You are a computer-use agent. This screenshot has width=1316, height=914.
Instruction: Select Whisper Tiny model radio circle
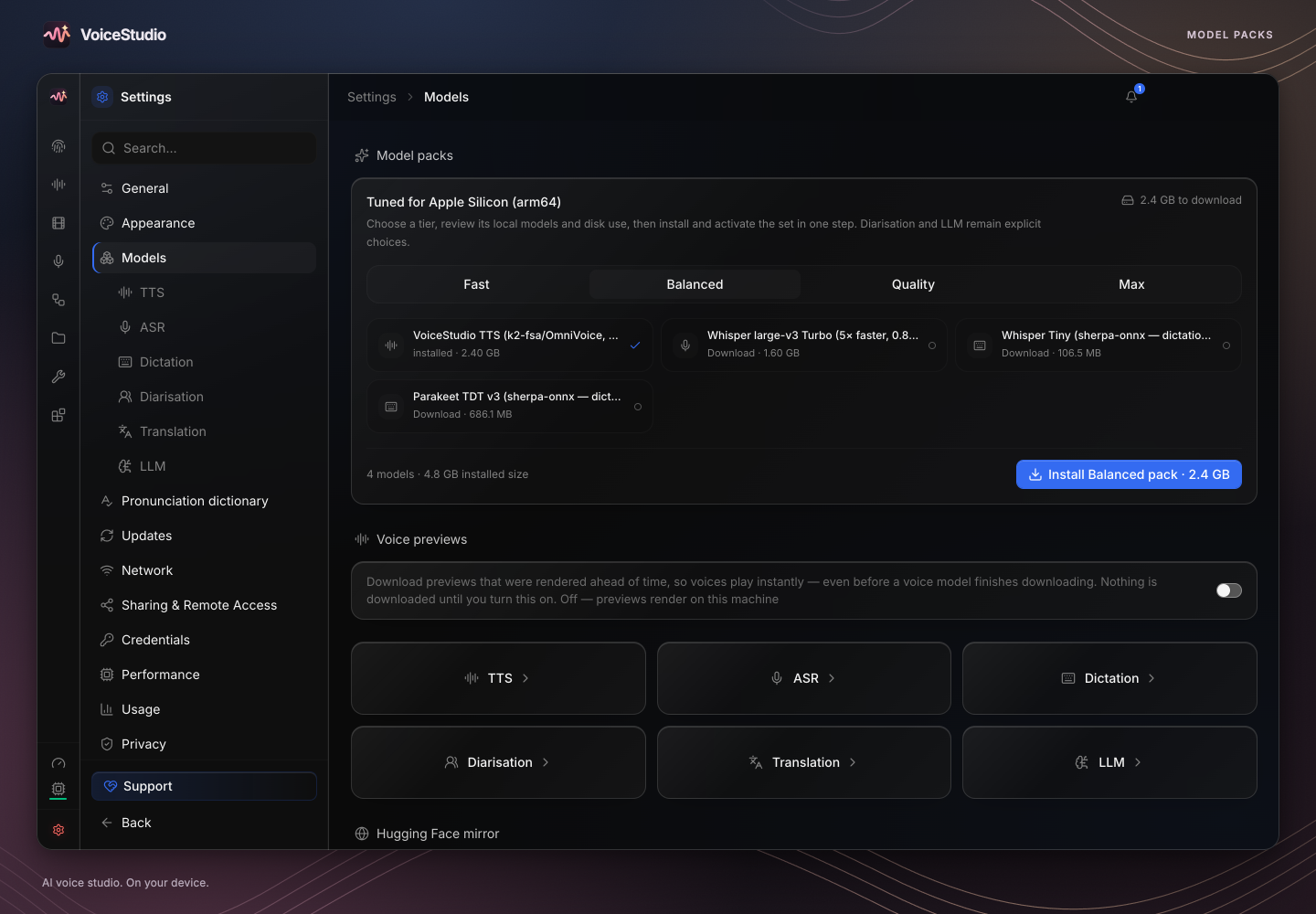pos(1226,345)
